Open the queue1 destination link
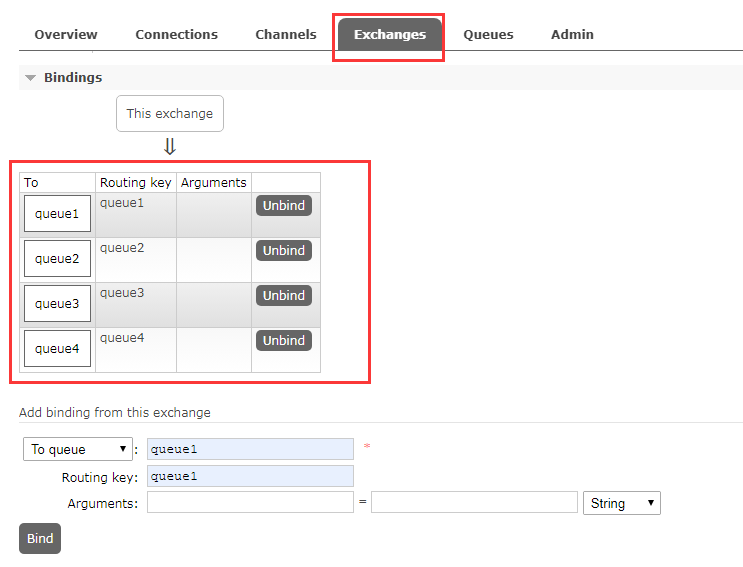Screen dimensions: 743x567 57,214
